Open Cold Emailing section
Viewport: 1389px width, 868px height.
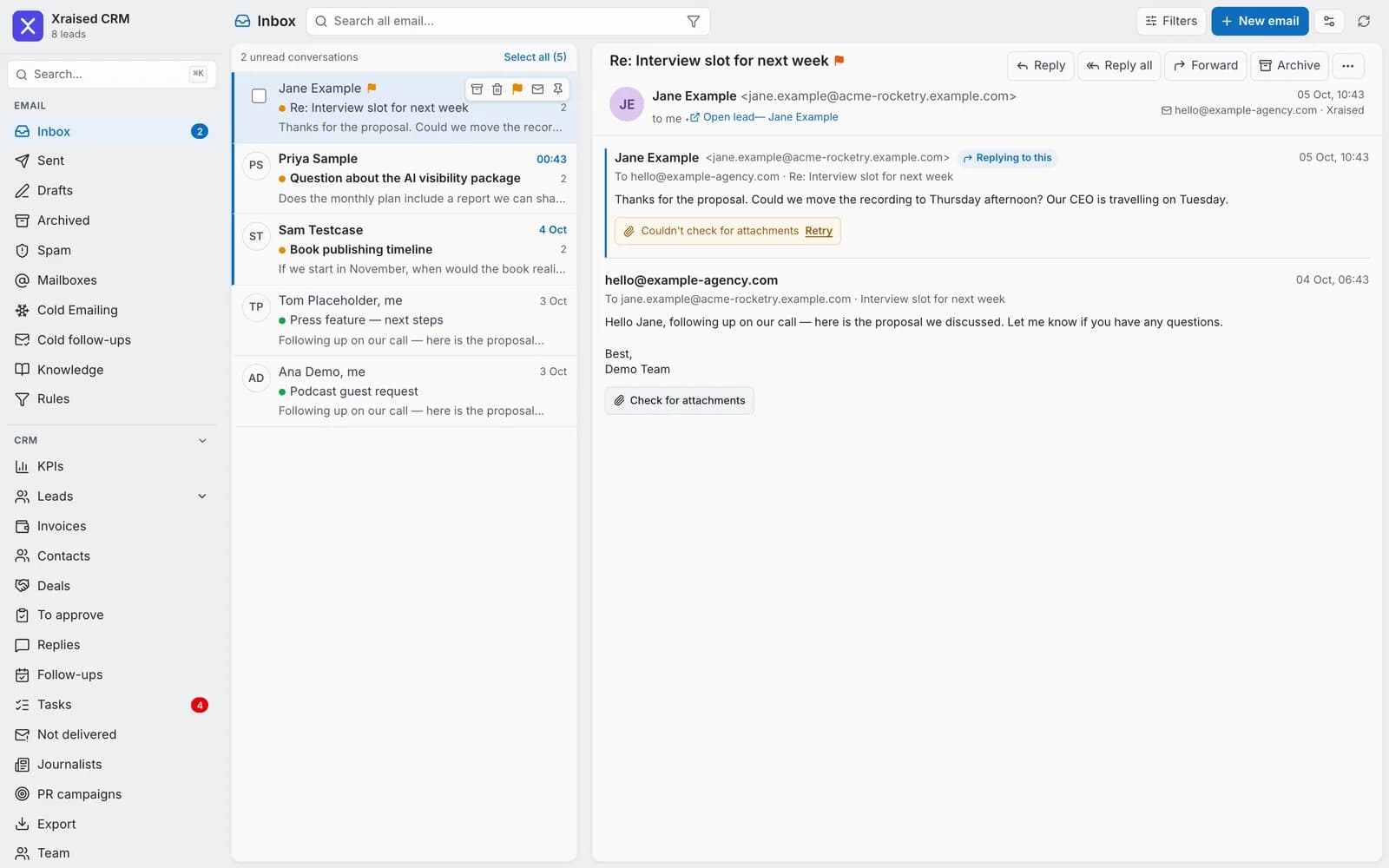[111, 310]
